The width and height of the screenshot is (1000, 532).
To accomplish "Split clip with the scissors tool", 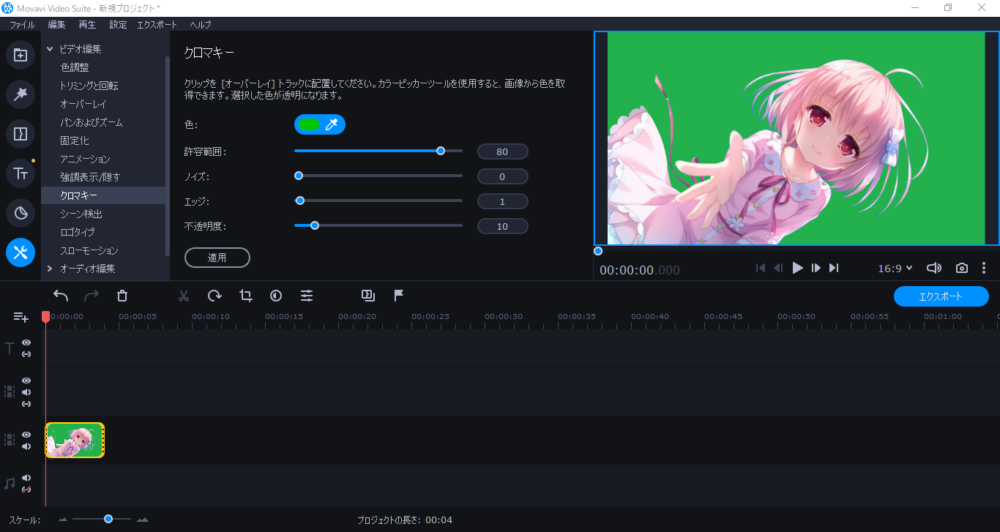I will click(184, 295).
